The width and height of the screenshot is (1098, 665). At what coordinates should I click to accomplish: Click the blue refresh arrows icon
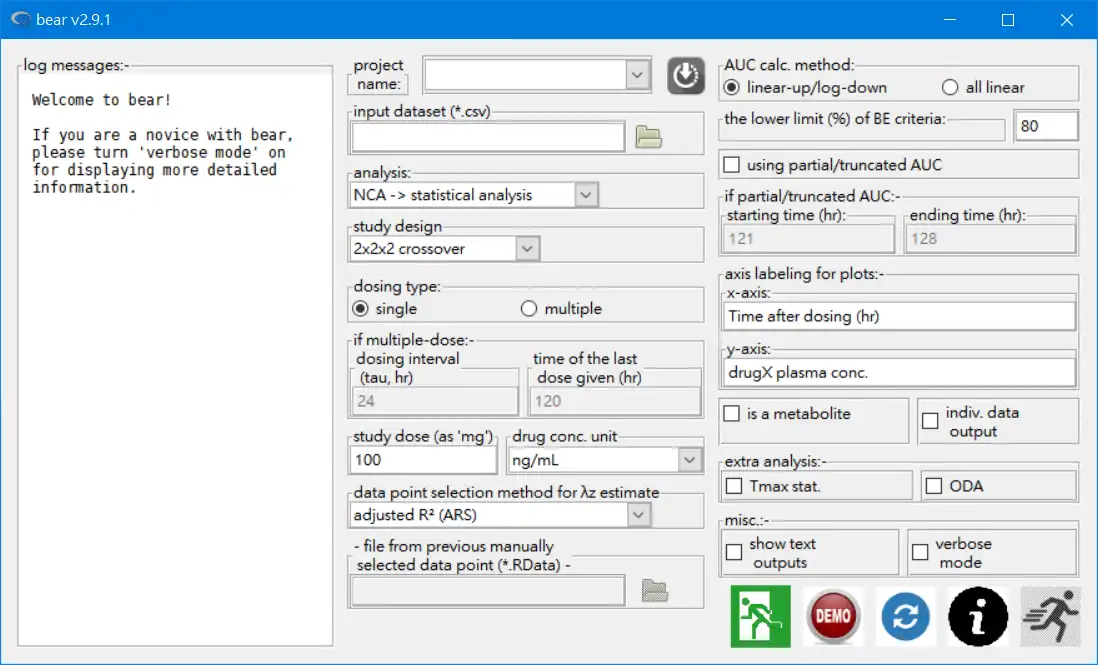(x=905, y=617)
